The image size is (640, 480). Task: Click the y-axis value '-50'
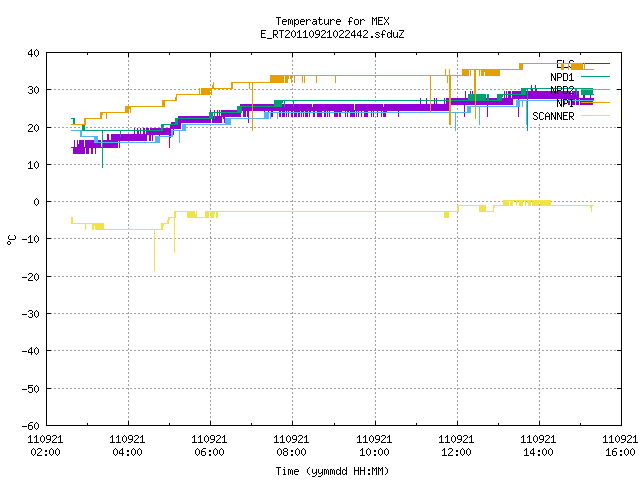tap(31, 388)
